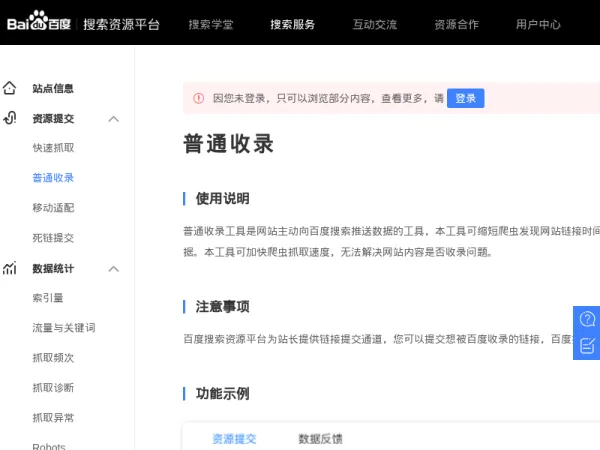
Task: Click the 数据统计 chart icon in sidebar
Action: 10,268
